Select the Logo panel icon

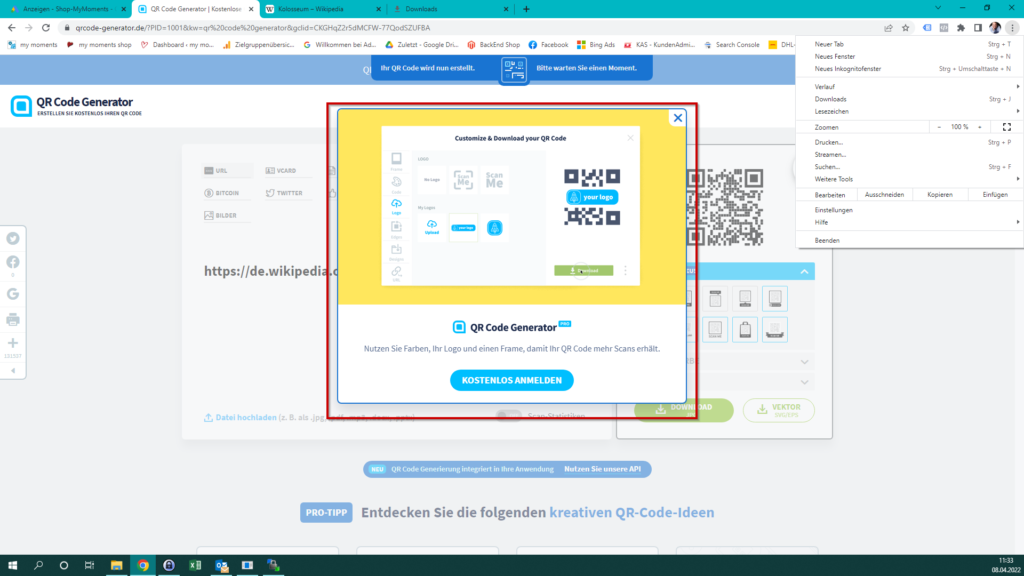click(x=396, y=206)
